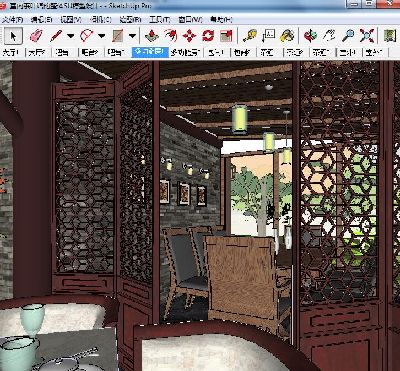The image size is (400, 371).
Task: Click the Zoom Extents icon
Action: [367, 36]
